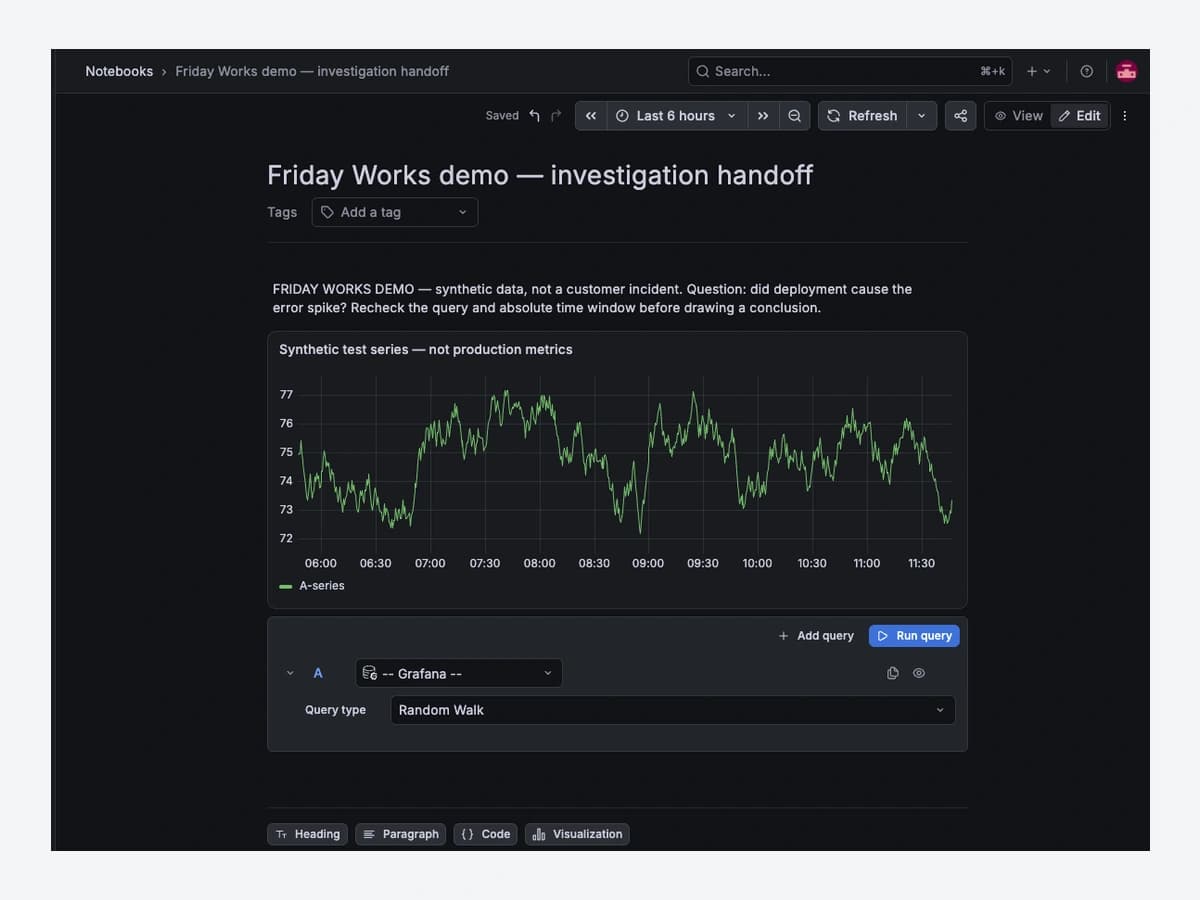1200x900 pixels.
Task: Redo the reverted notebook change
Action: (x=556, y=116)
